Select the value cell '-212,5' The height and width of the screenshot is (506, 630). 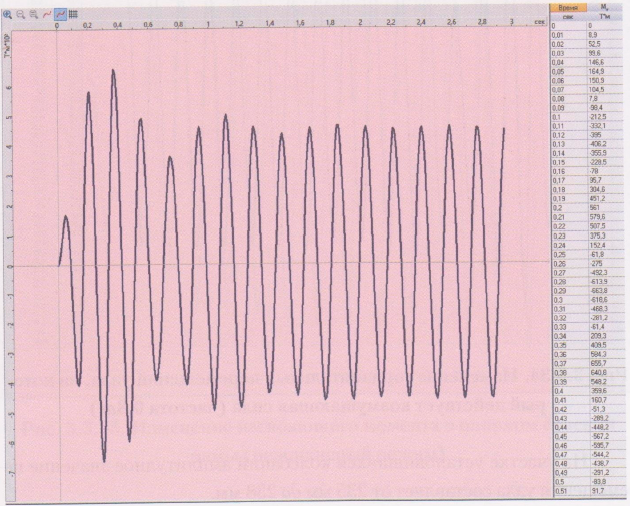pos(605,117)
